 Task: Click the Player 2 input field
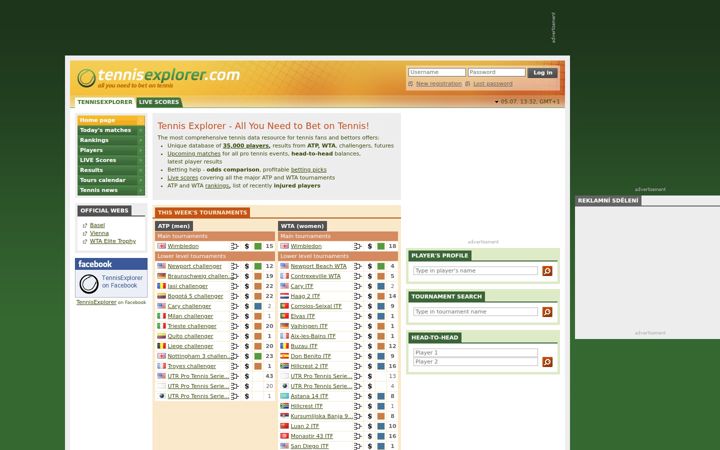click(475, 362)
